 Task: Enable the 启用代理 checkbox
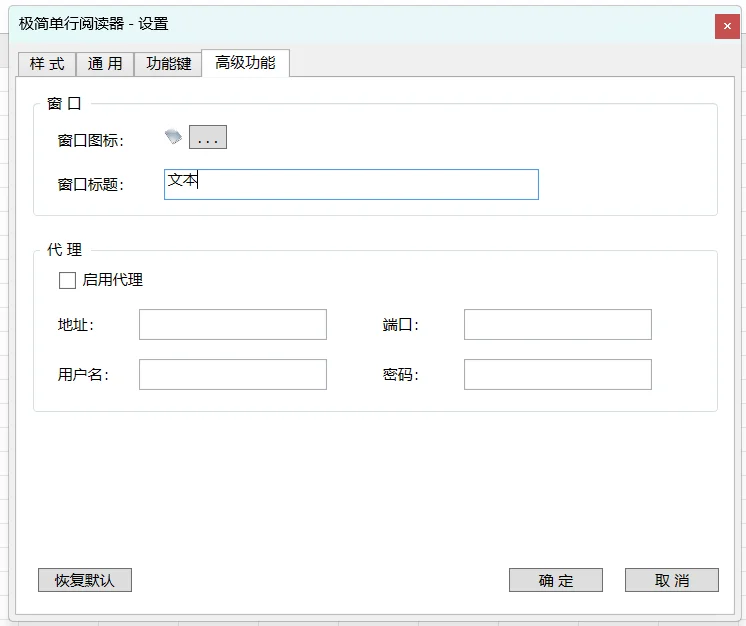(x=67, y=280)
